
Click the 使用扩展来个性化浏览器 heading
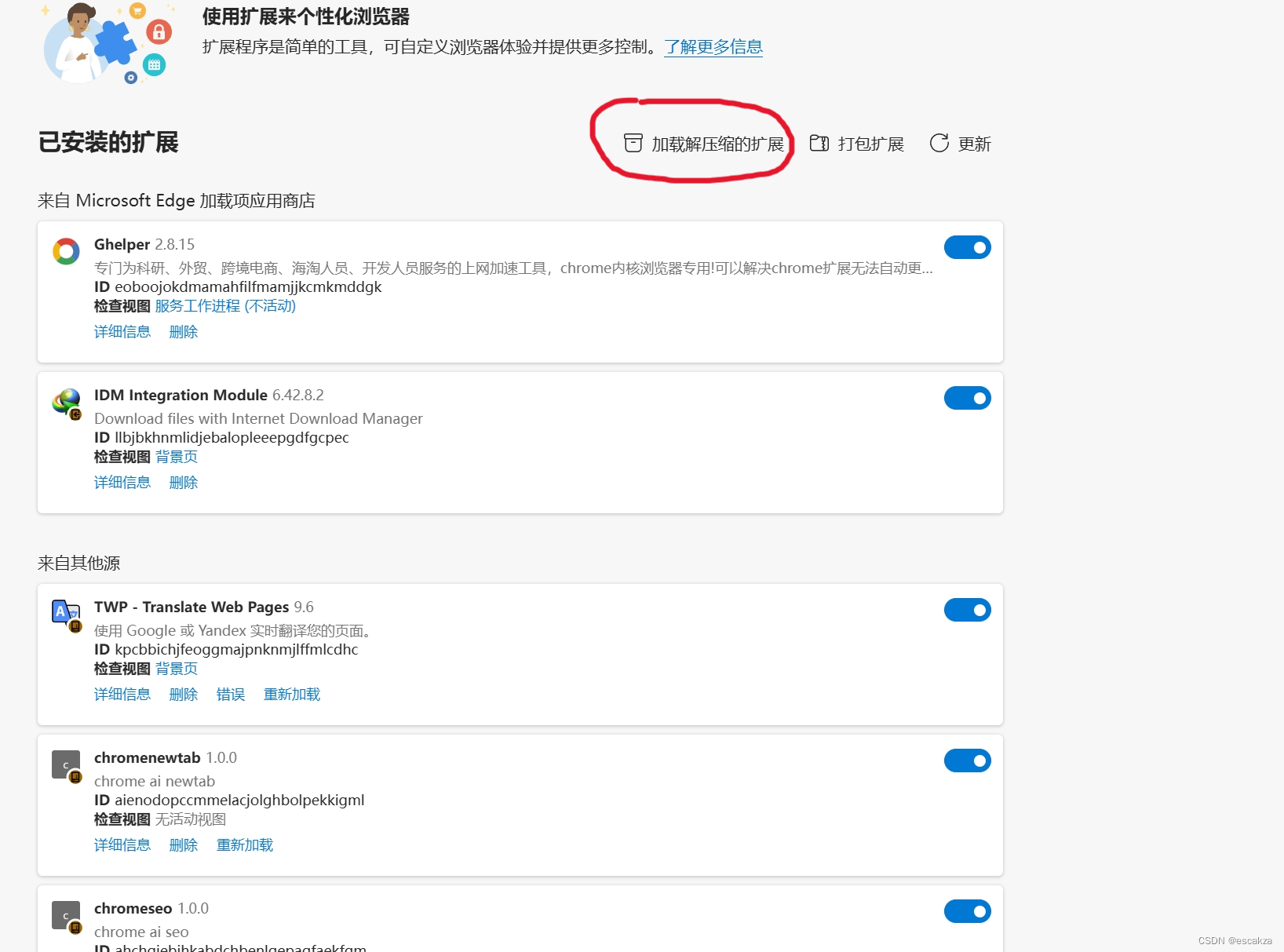click(306, 16)
